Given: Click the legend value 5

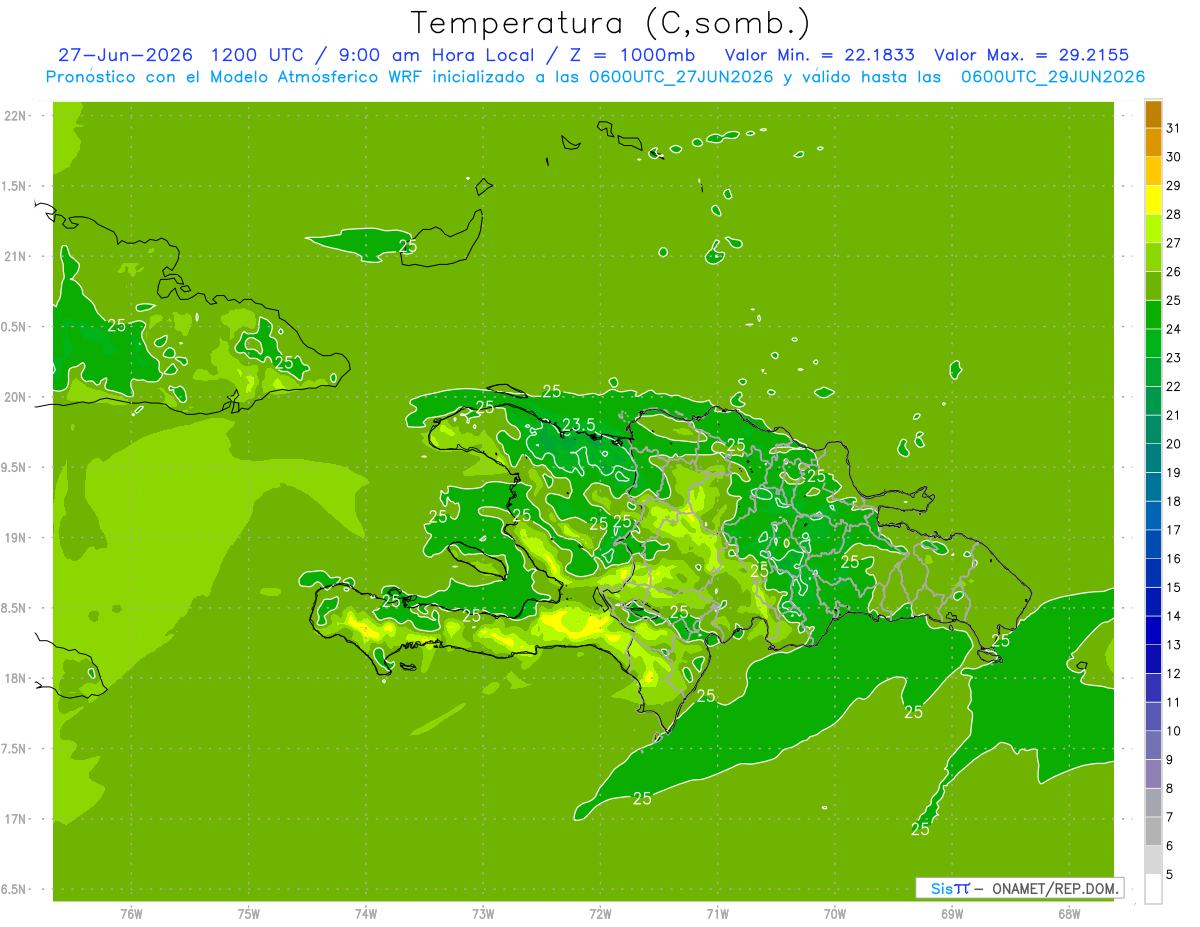Looking at the screenshot, I should pyautogui.click(x=1170, y=875).
